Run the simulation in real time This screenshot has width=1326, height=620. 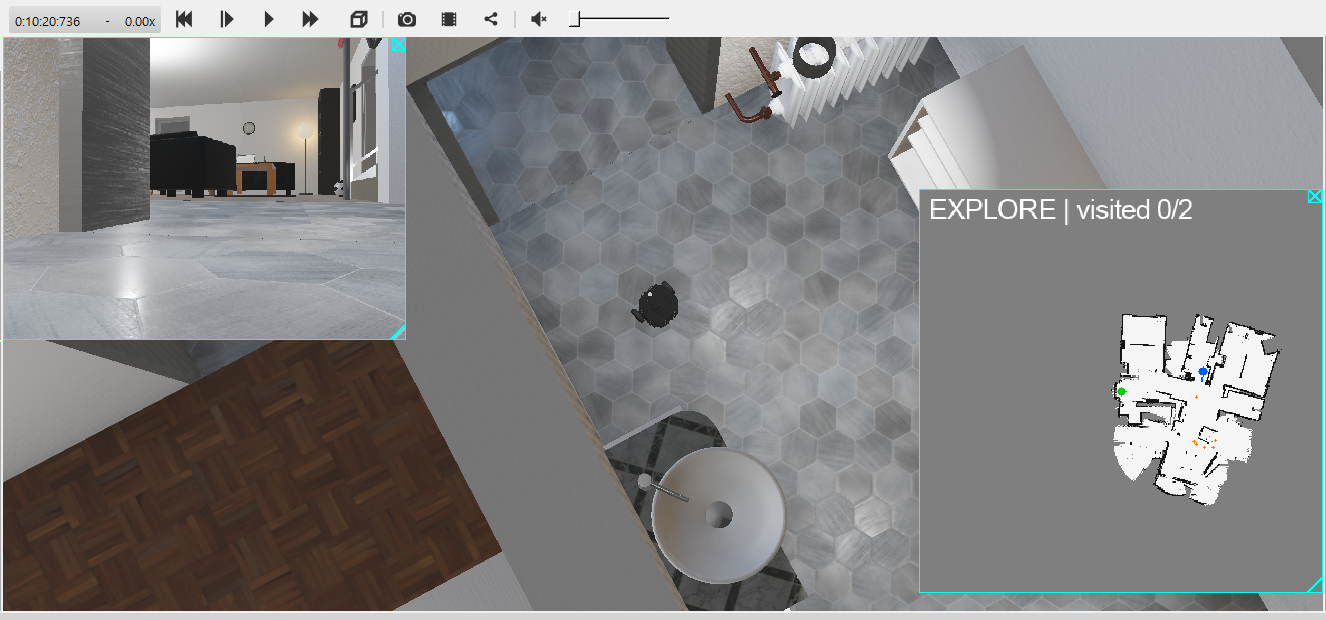(x=269, y=19)
